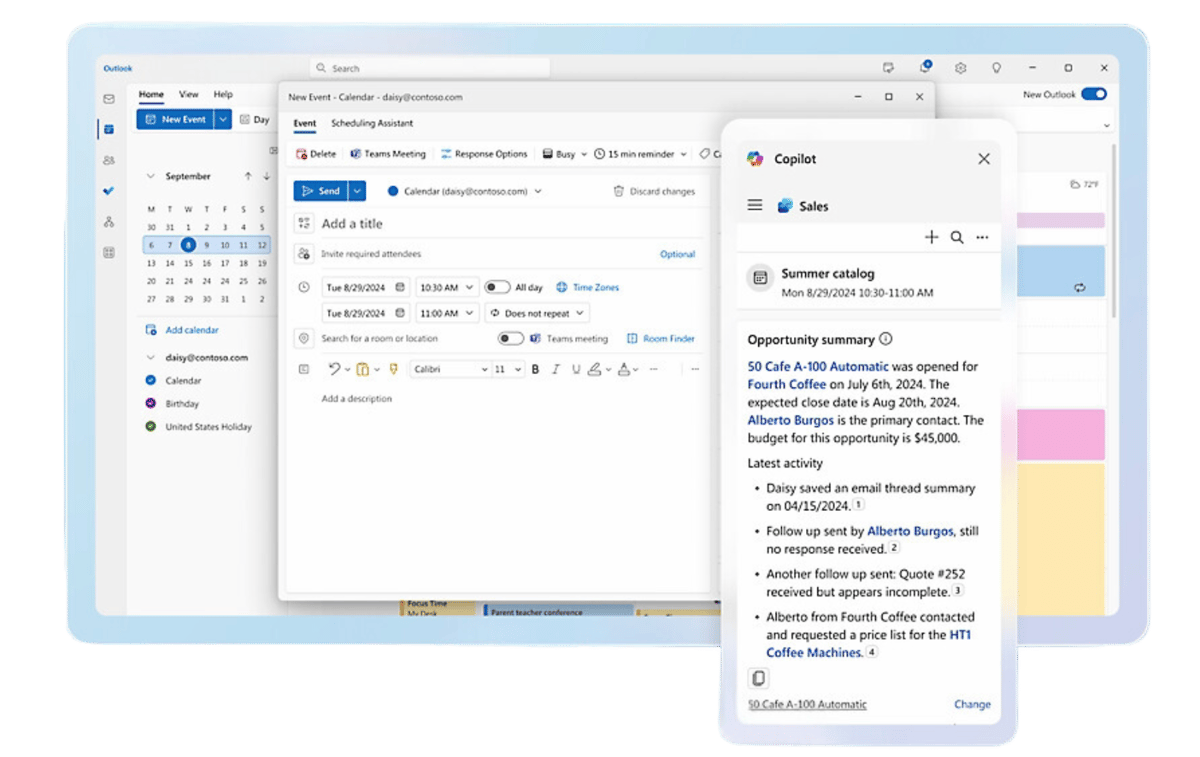
Task: Click the undo arrow in description toolbar
Action: [334, 369]
